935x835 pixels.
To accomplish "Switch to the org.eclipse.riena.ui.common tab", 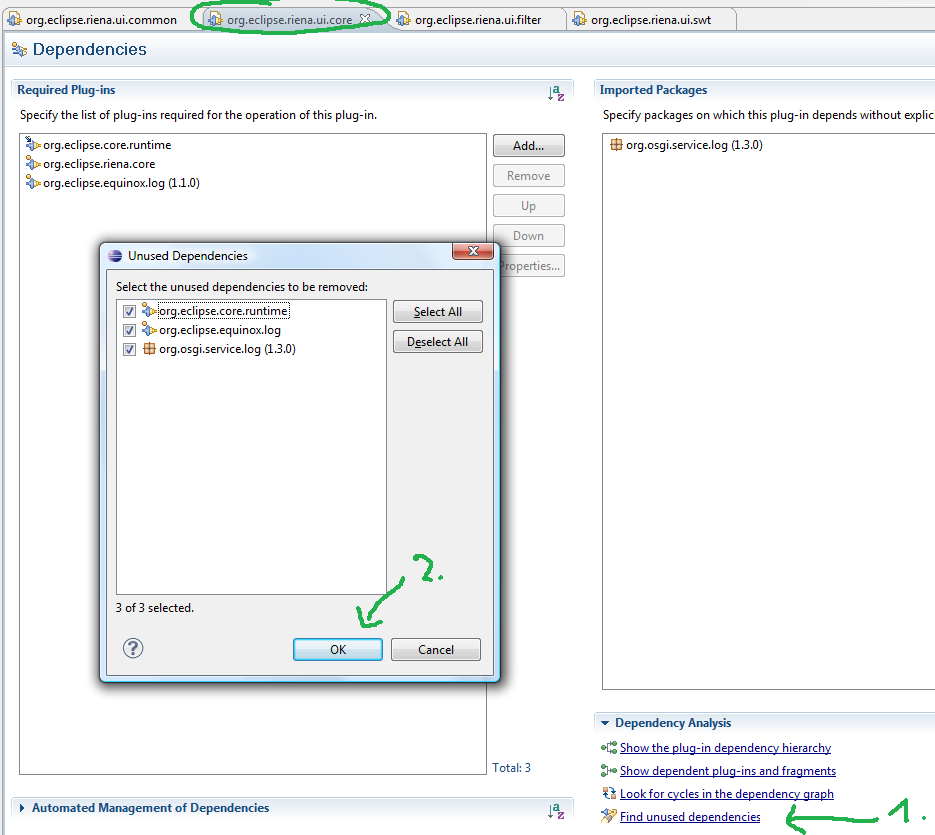I will click(101, 20).
